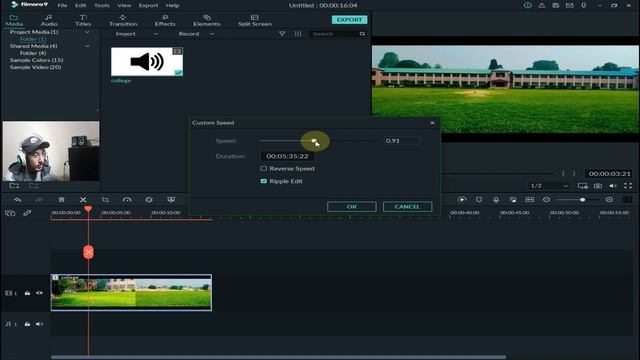640x360 pixels.
Task: Click the Add Marker shield icon
Action: coord(479,200)
